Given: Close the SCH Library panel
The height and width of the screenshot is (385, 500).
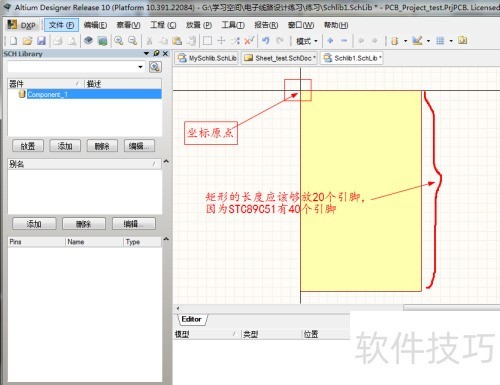Looking at the screenshot, I should (x=165, y=53).
